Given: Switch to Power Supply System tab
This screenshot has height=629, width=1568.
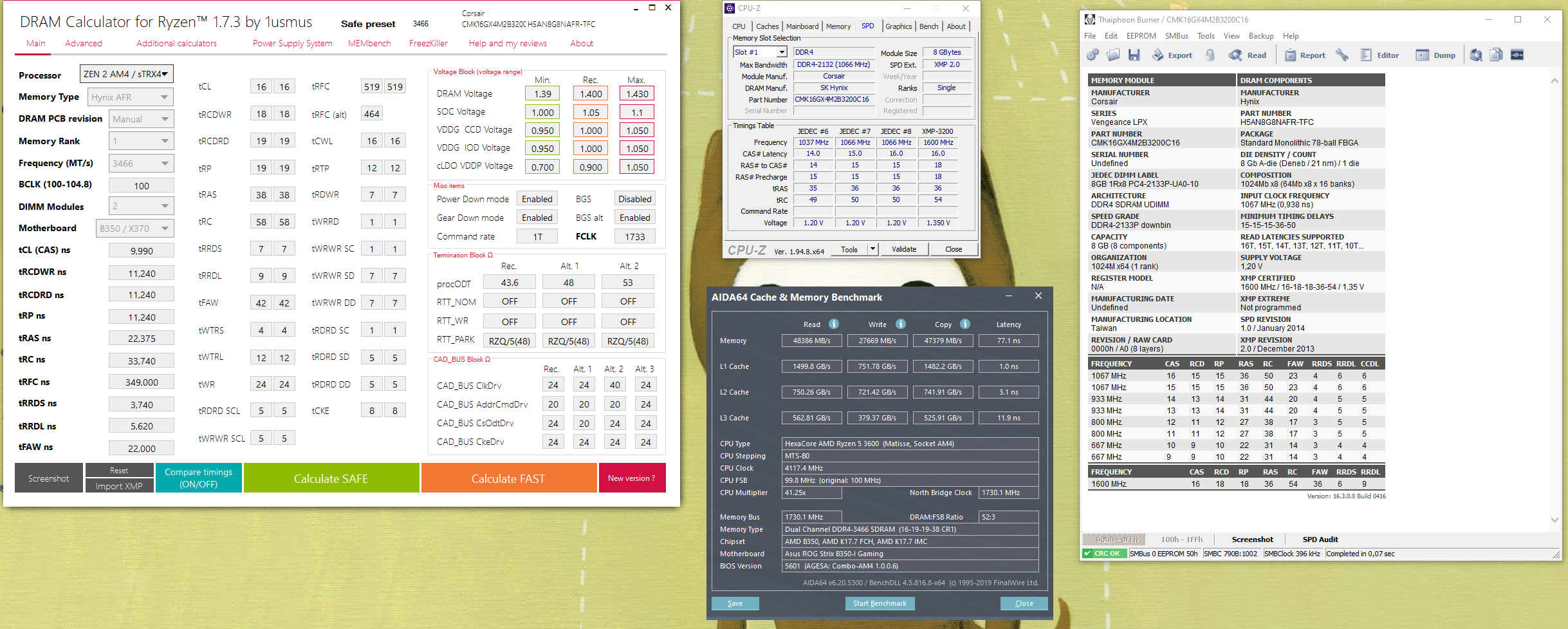Looking at the screenshot, I should [292, 43].
